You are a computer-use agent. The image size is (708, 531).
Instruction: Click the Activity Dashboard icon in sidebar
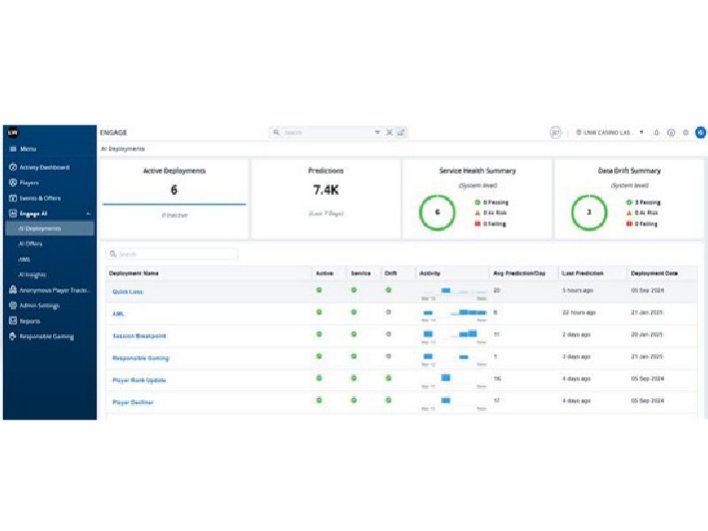tap(13, 167)
